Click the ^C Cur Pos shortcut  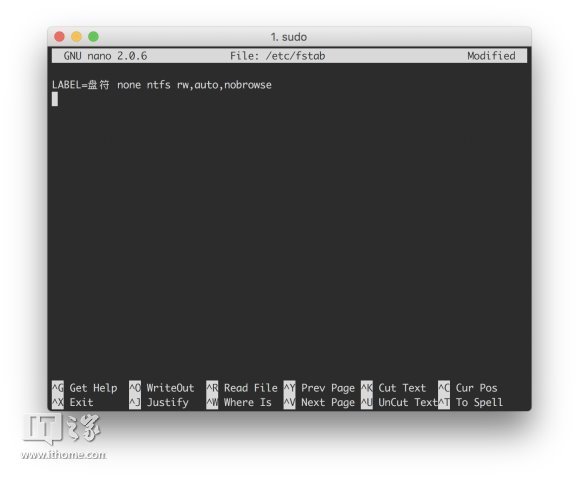coord(468,388)
